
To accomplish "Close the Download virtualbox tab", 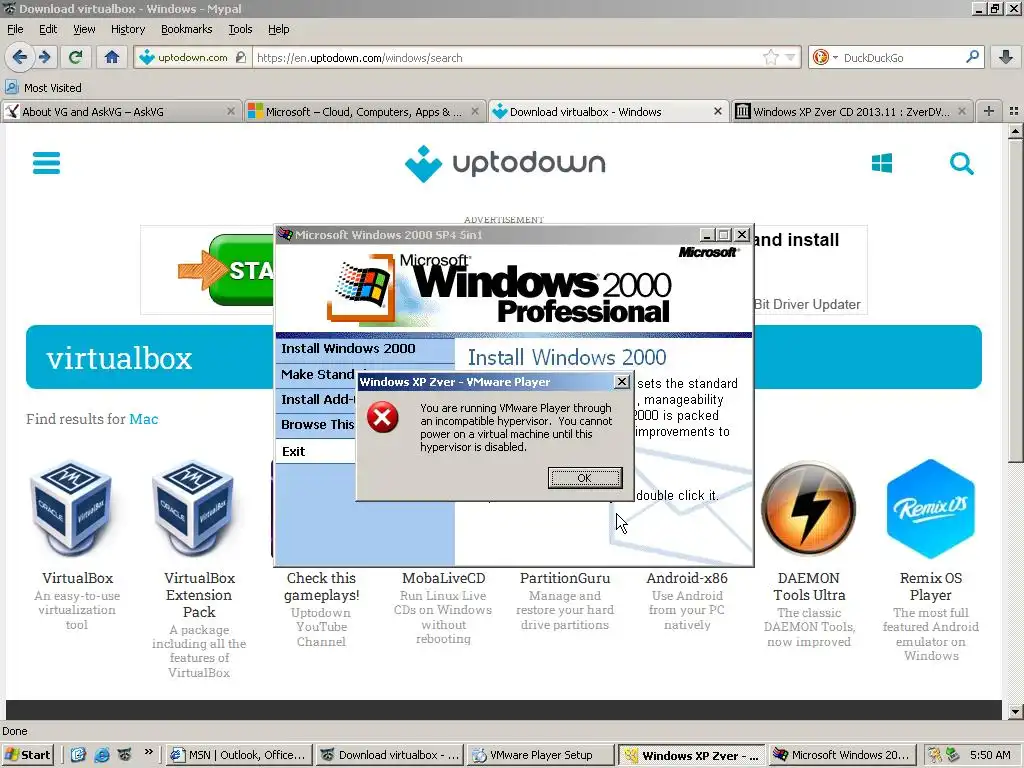I will 718,112.
